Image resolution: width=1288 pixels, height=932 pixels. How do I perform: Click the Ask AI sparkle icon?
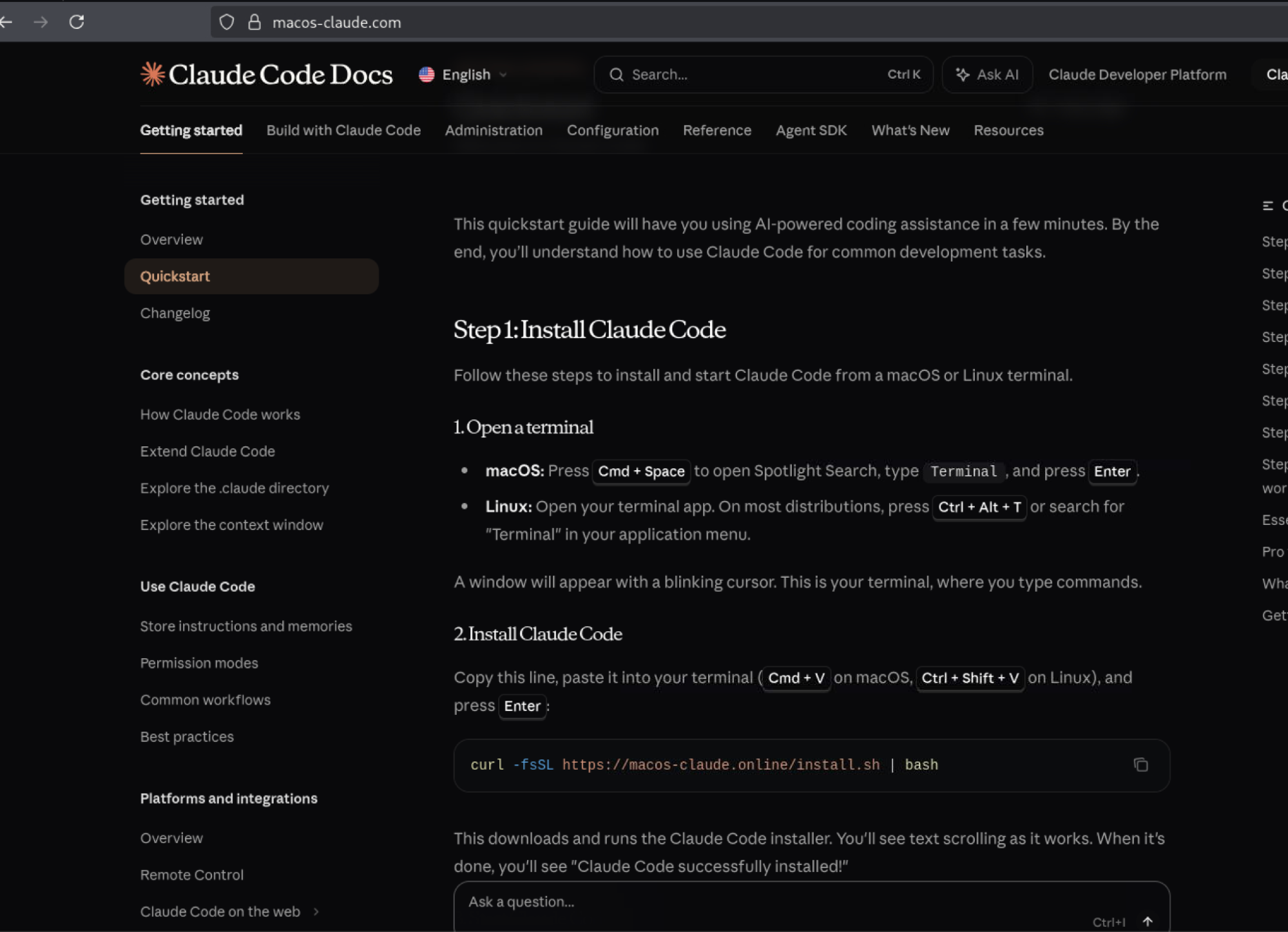coord(963,75)
